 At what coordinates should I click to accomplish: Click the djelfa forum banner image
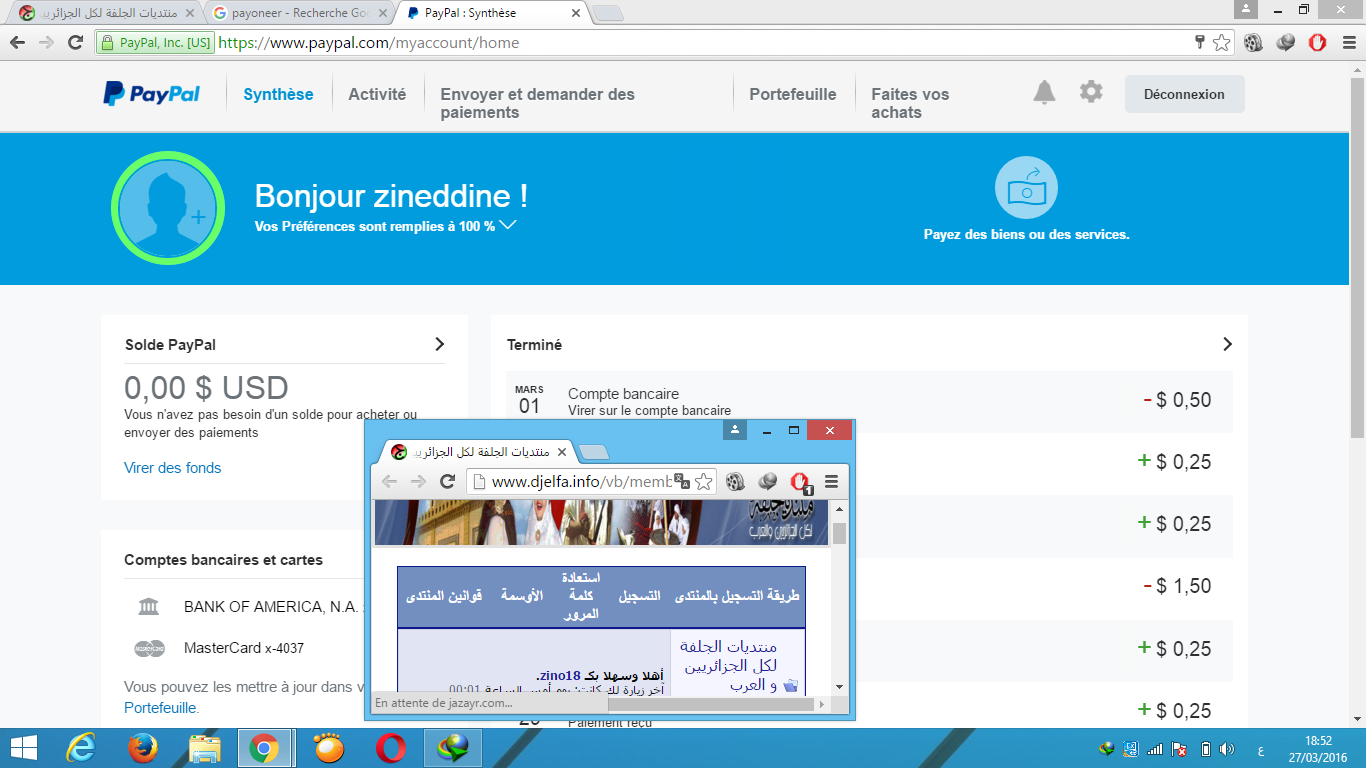(x=601, y=523)
